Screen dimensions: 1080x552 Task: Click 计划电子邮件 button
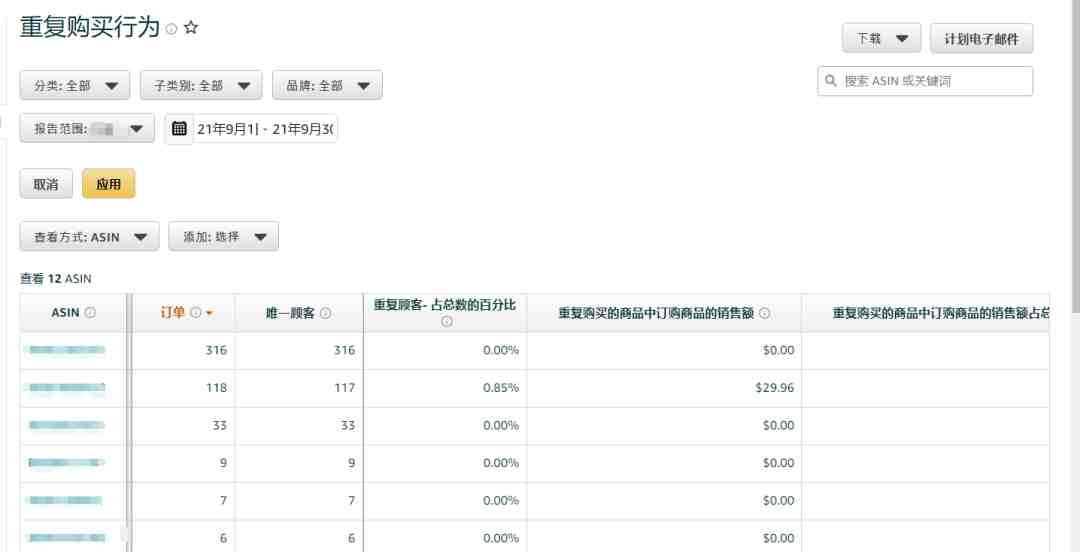(x=982, y=38)
